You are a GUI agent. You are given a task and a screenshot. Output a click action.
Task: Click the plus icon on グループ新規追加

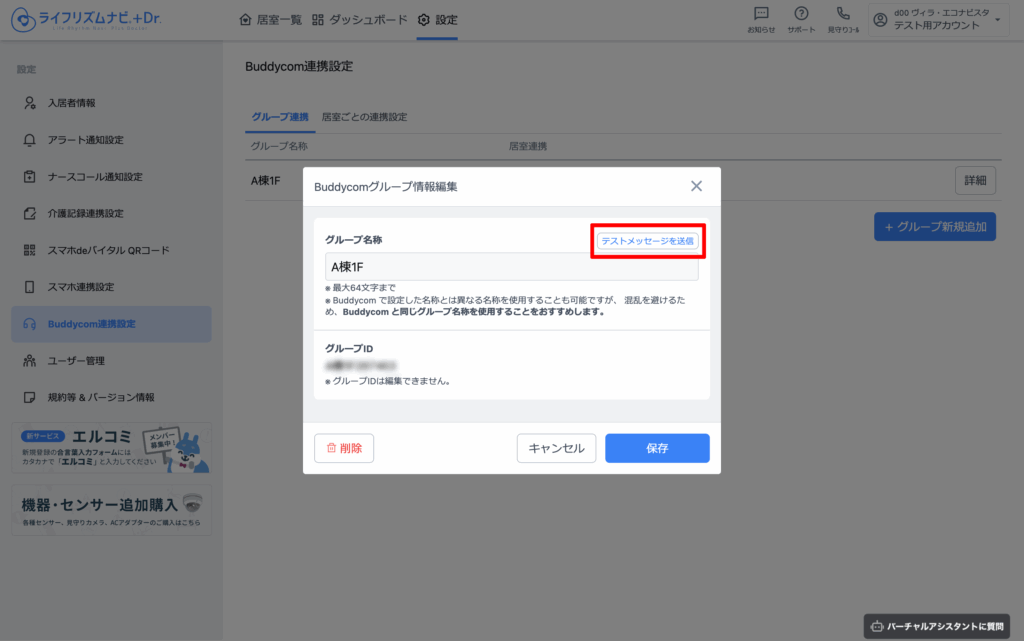pos(888,227)
